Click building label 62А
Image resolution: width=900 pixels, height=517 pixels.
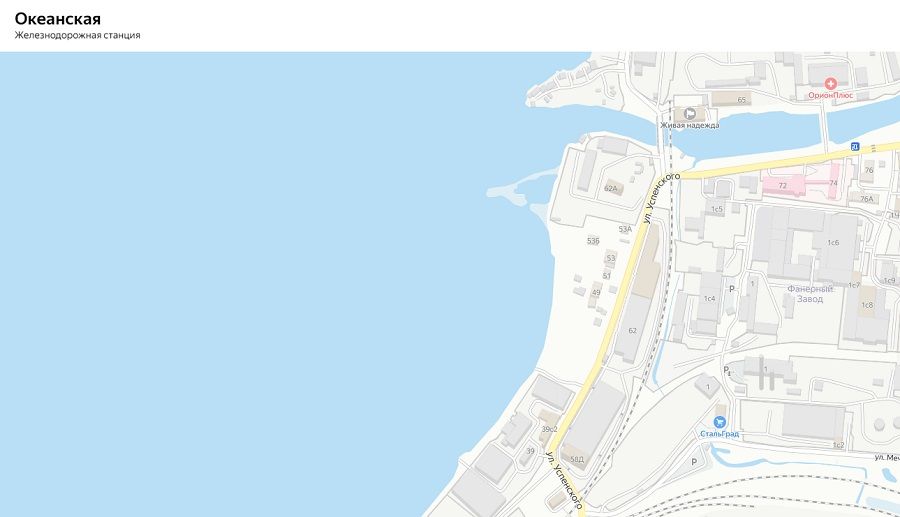coord(611,188)
